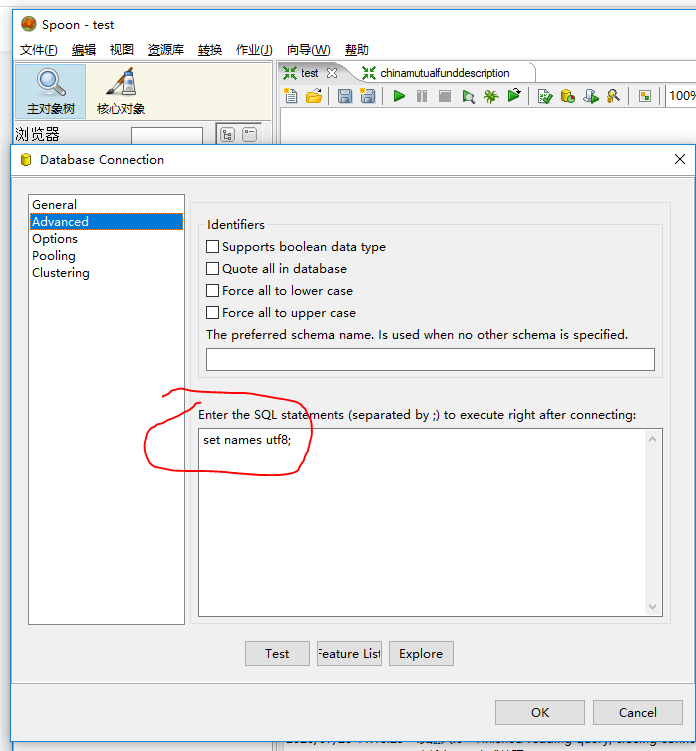Explore the database with the magnifier-database icon
This screenshot has width=696, height=751.
point(613,96)
